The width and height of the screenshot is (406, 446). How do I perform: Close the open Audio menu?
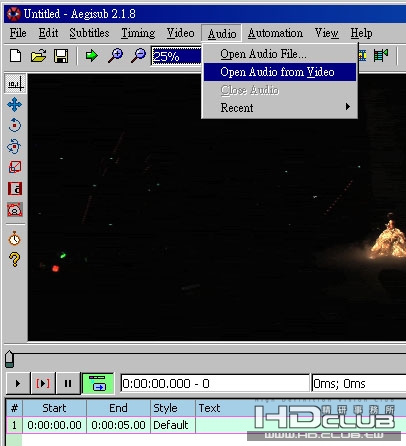pyautogui.click(x=222, y=33)
